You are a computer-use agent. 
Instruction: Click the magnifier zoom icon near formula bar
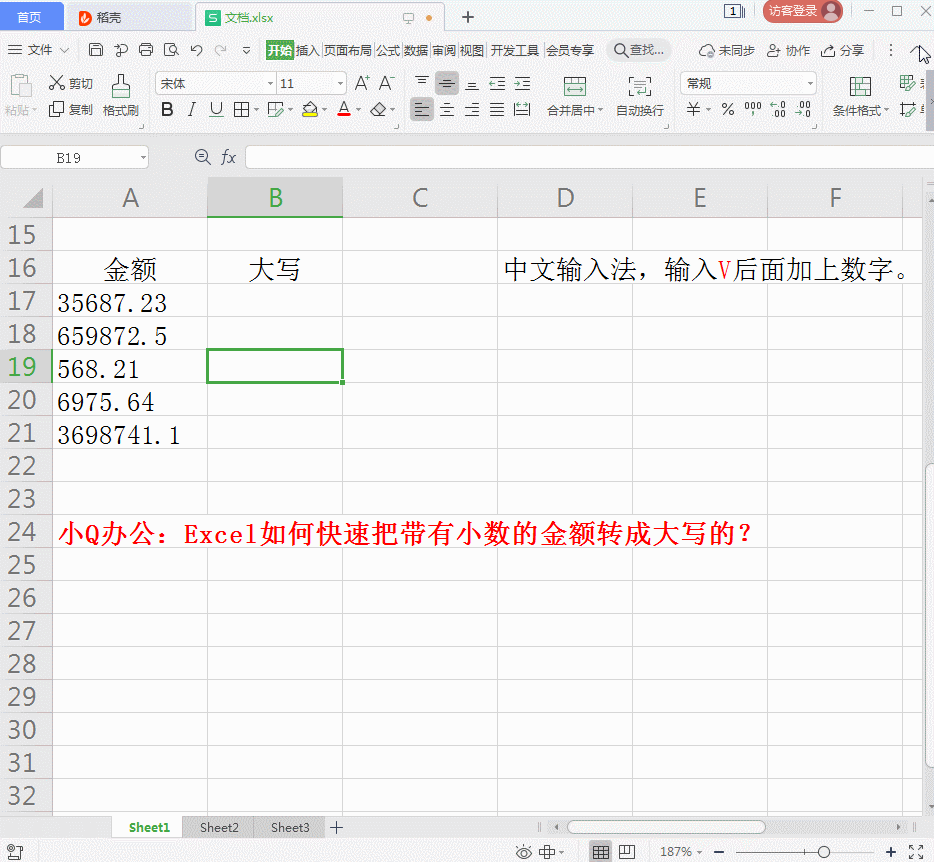point(203,157)
